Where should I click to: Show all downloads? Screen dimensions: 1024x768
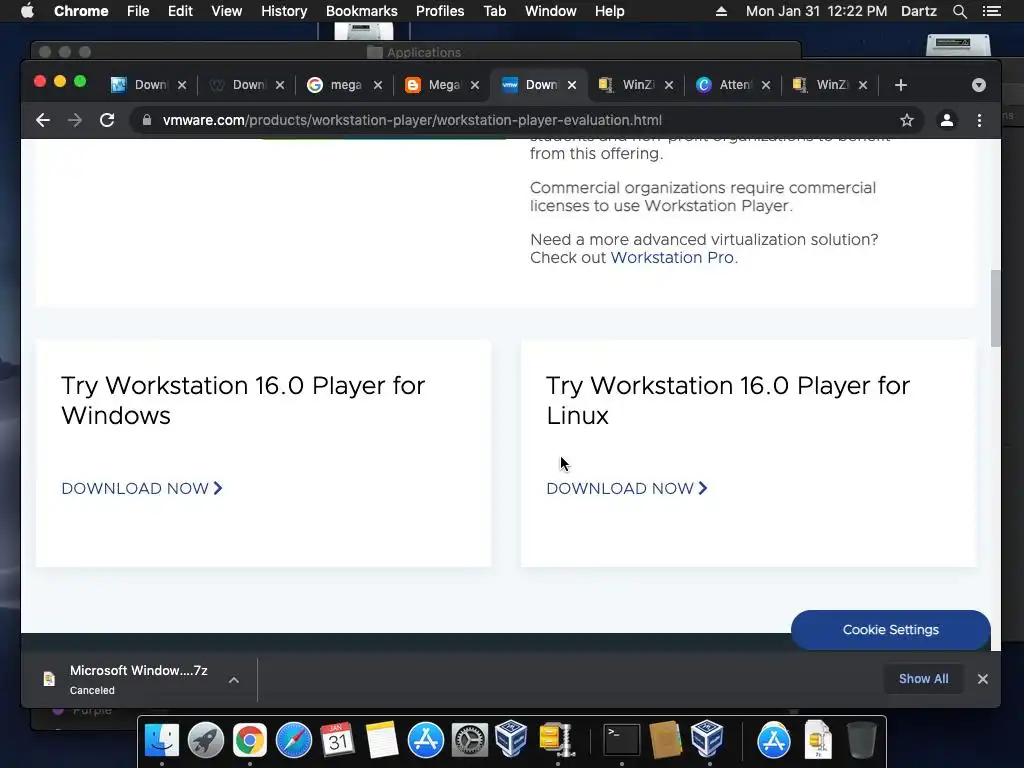[923, 679]
